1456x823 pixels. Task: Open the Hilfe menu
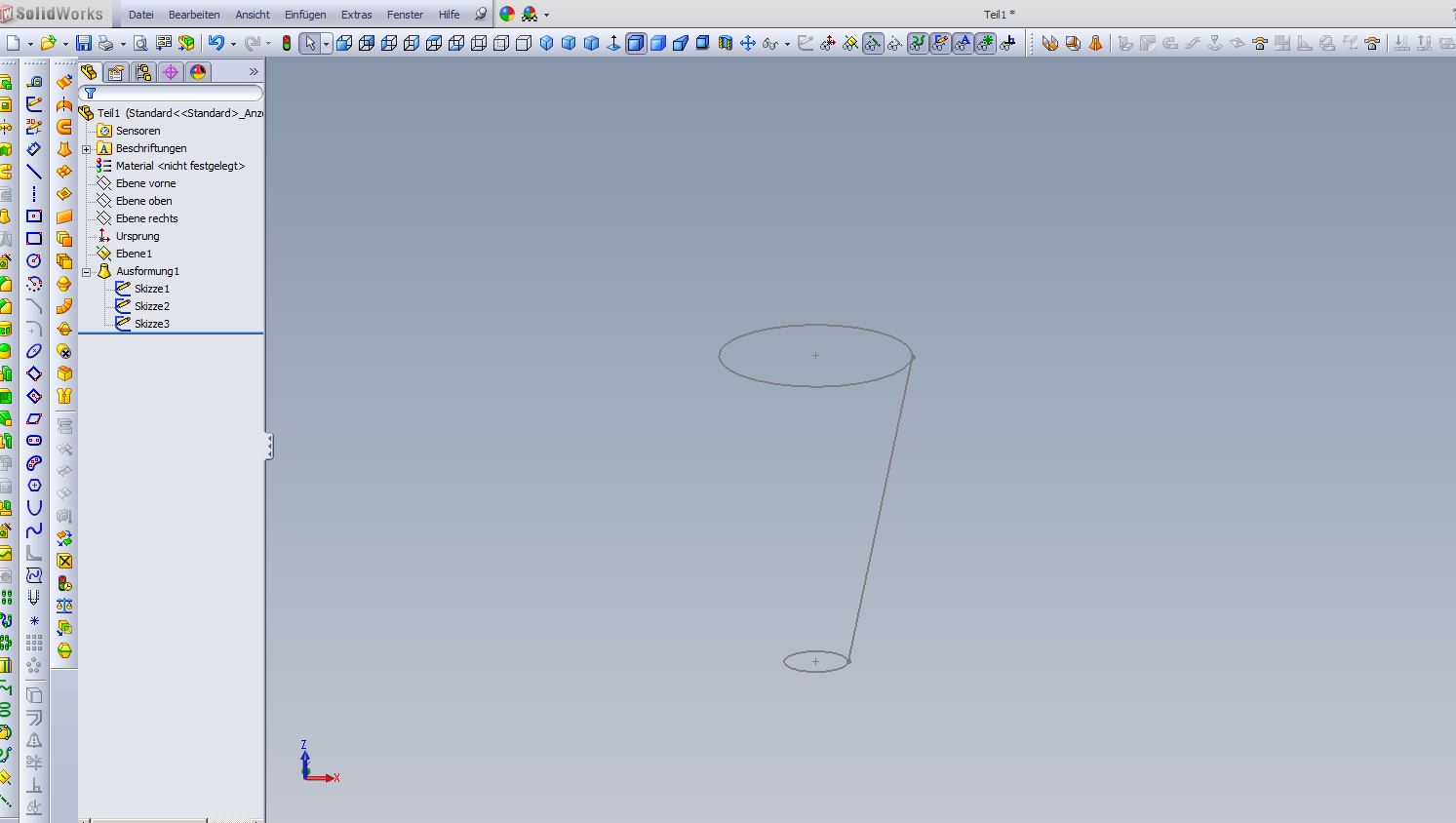[450, 15]
